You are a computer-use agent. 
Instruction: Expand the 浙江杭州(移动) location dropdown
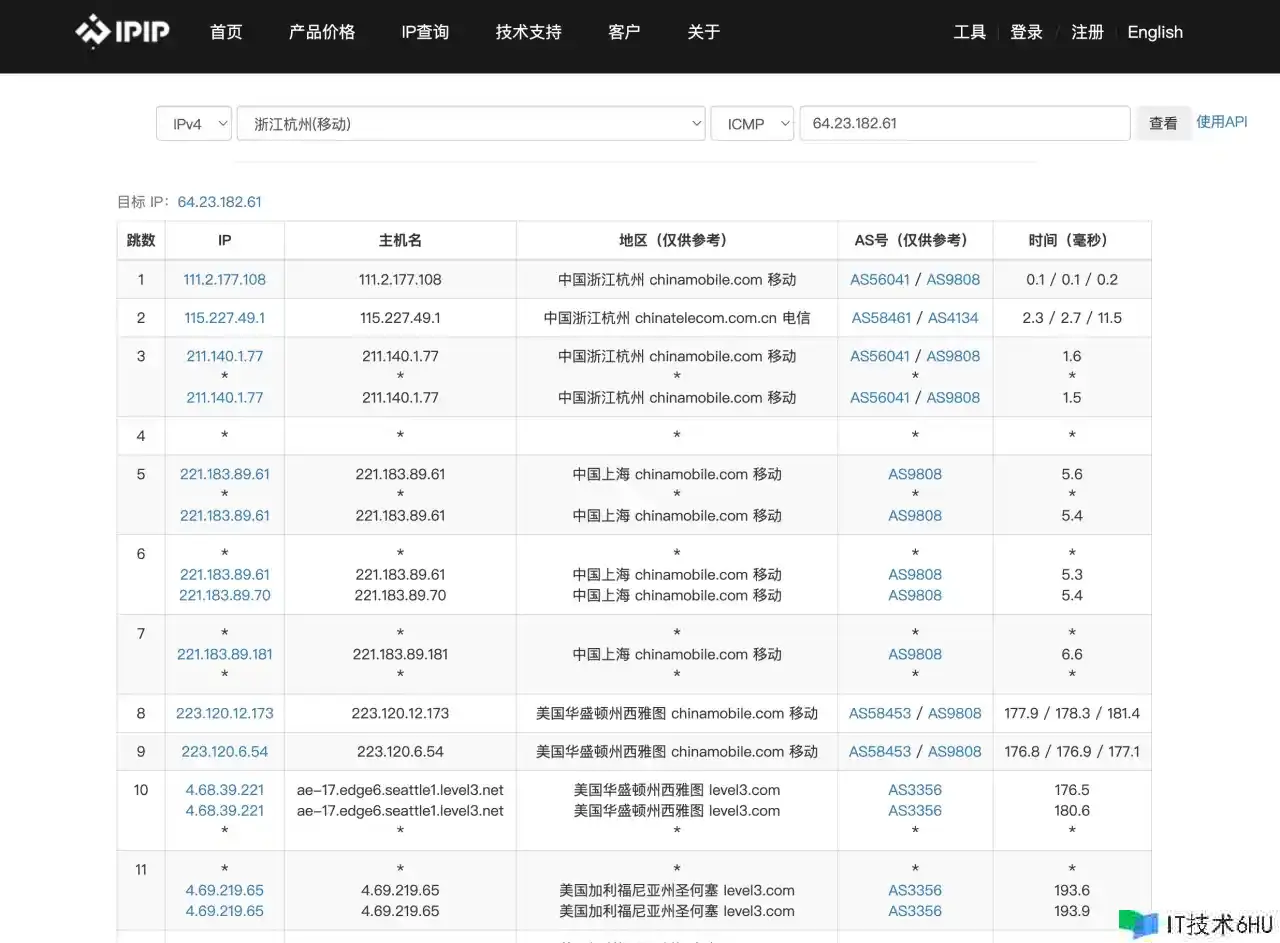(x=471, y=124)
